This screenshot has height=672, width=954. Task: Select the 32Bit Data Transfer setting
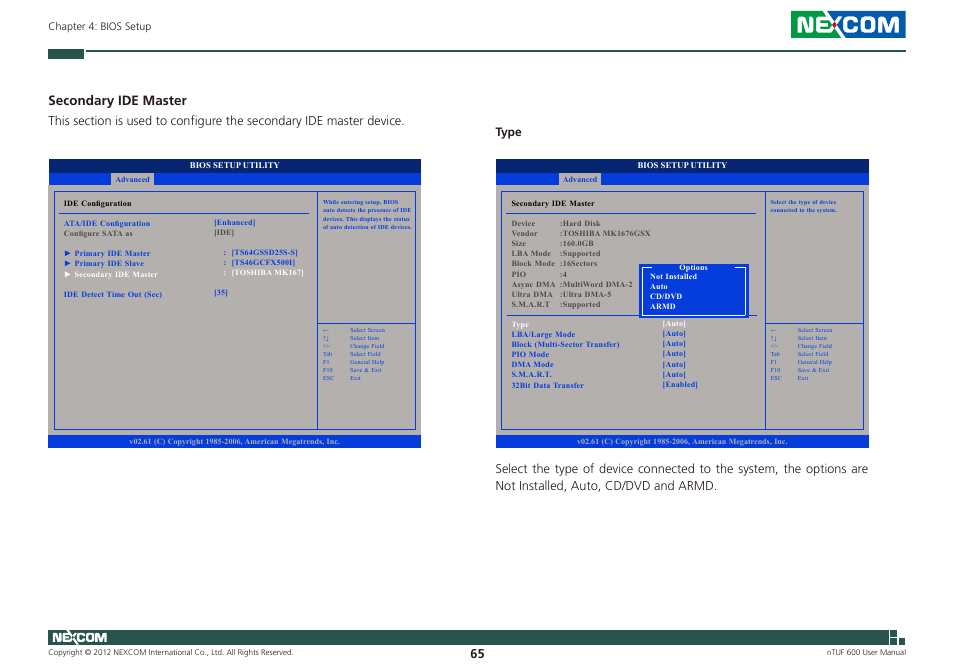[548, 386]
